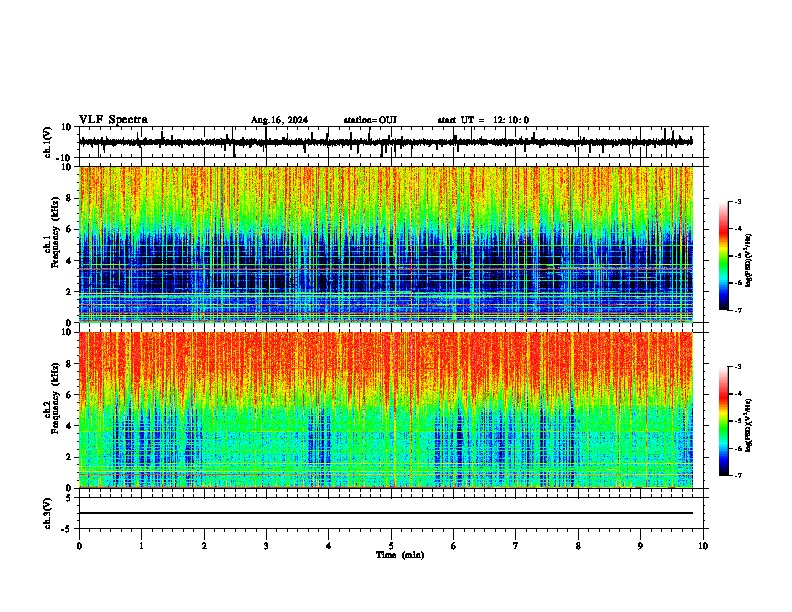Viewport: 792px width, 612px height.
Task: Click the "-3" label of the ch.1 color scale
Action: (737, 201)
